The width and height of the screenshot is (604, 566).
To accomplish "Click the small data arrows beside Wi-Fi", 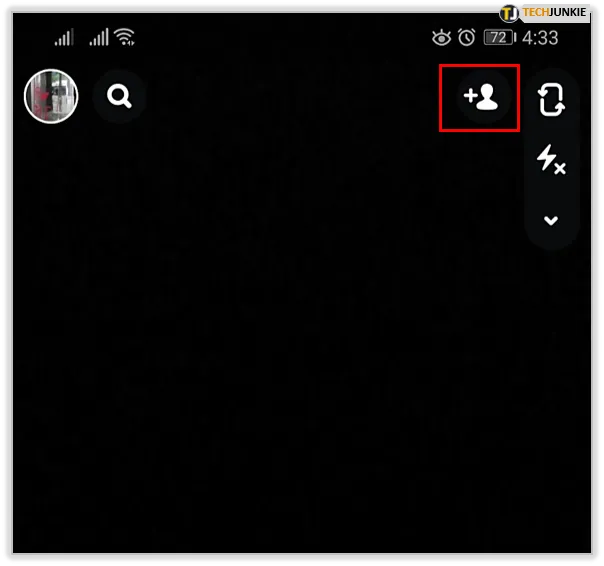I will coord(131,43).
